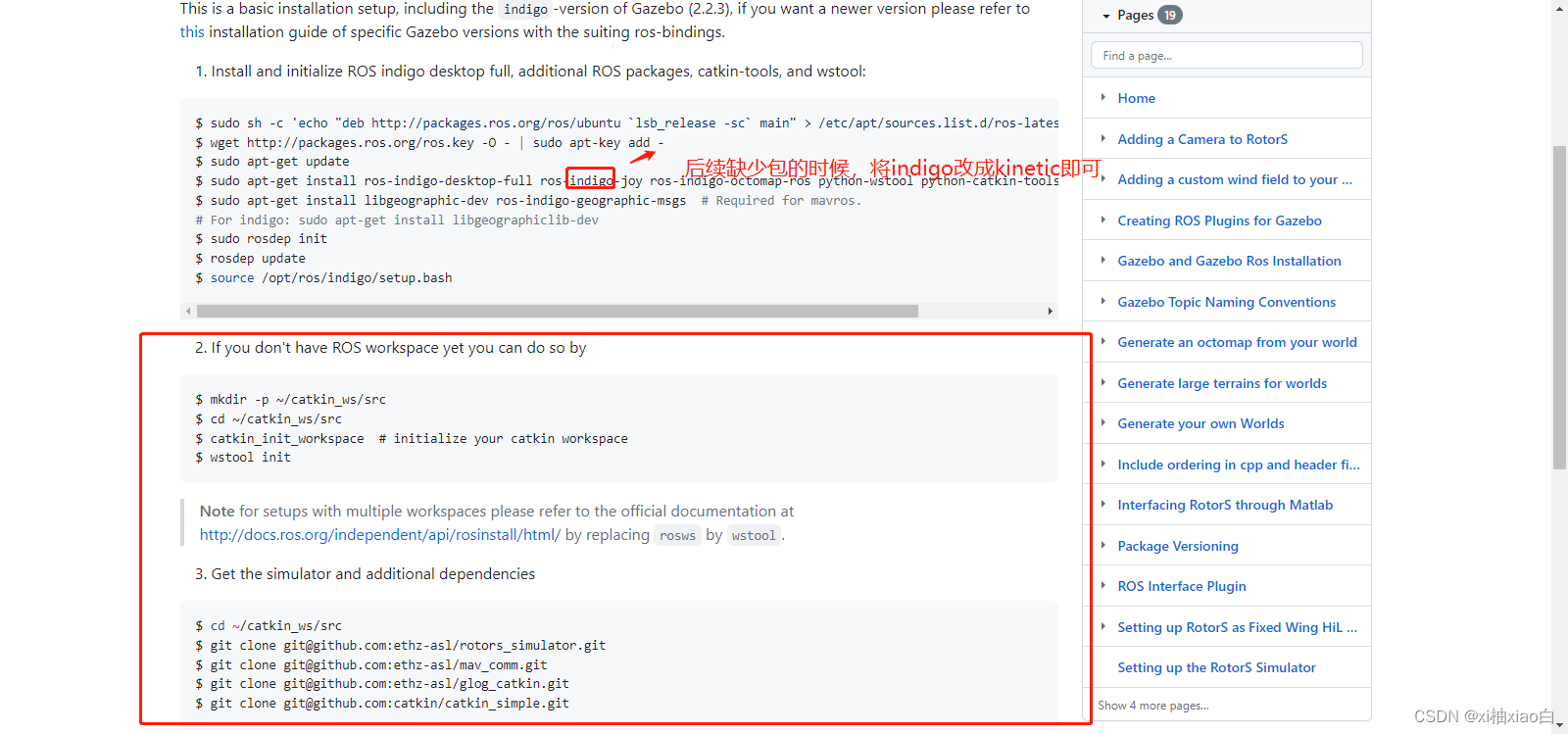Click code block right scroll arrow
Screen dimensions: 1568x734
[x=1051, y=312]
